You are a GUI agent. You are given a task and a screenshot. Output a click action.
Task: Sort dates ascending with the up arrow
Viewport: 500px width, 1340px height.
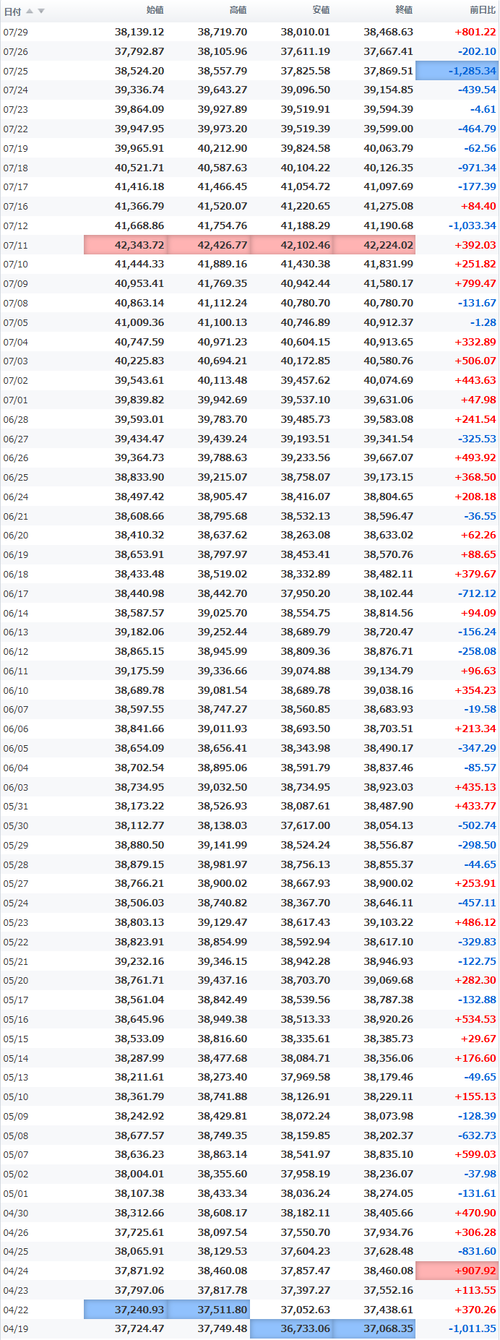coord(30,11)
